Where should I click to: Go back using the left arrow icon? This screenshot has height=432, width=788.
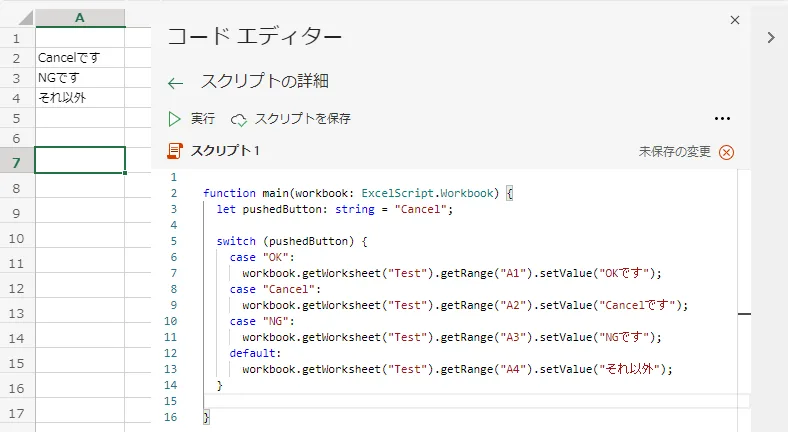(176, 83)
